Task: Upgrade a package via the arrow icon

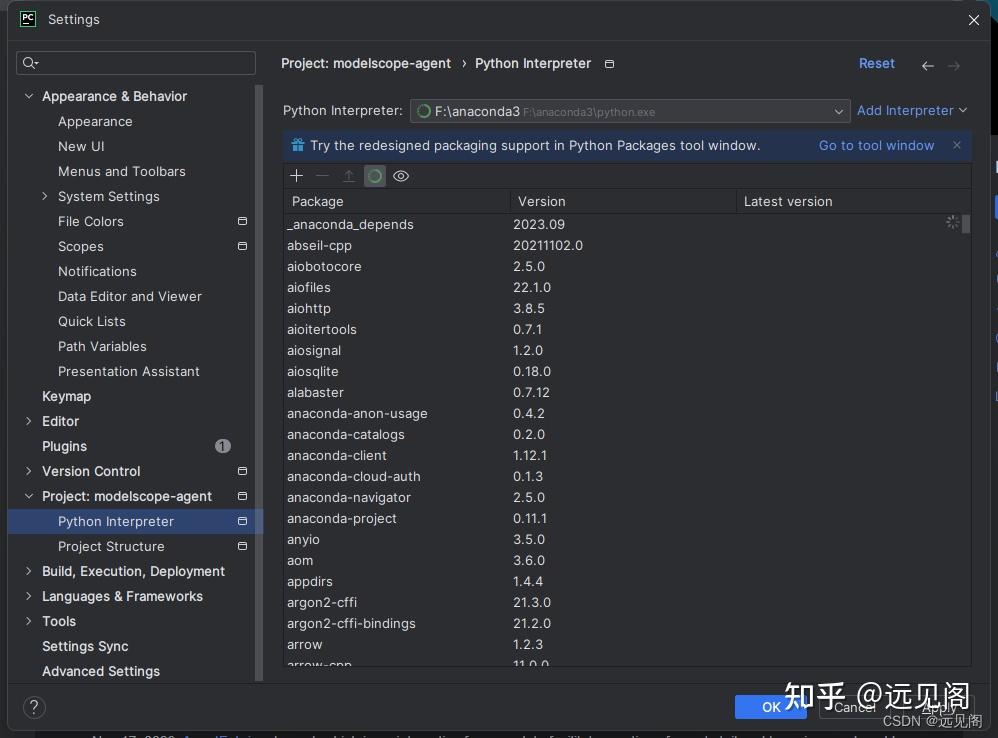Action: (x=348, y=176)
